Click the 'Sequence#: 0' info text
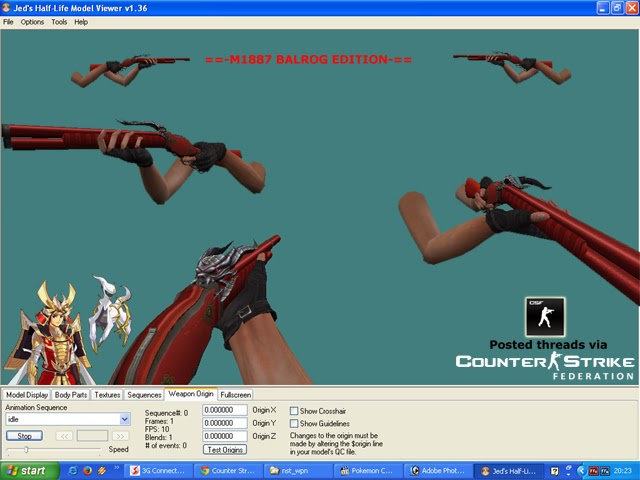Screen dimensions: 640x480 167,413
